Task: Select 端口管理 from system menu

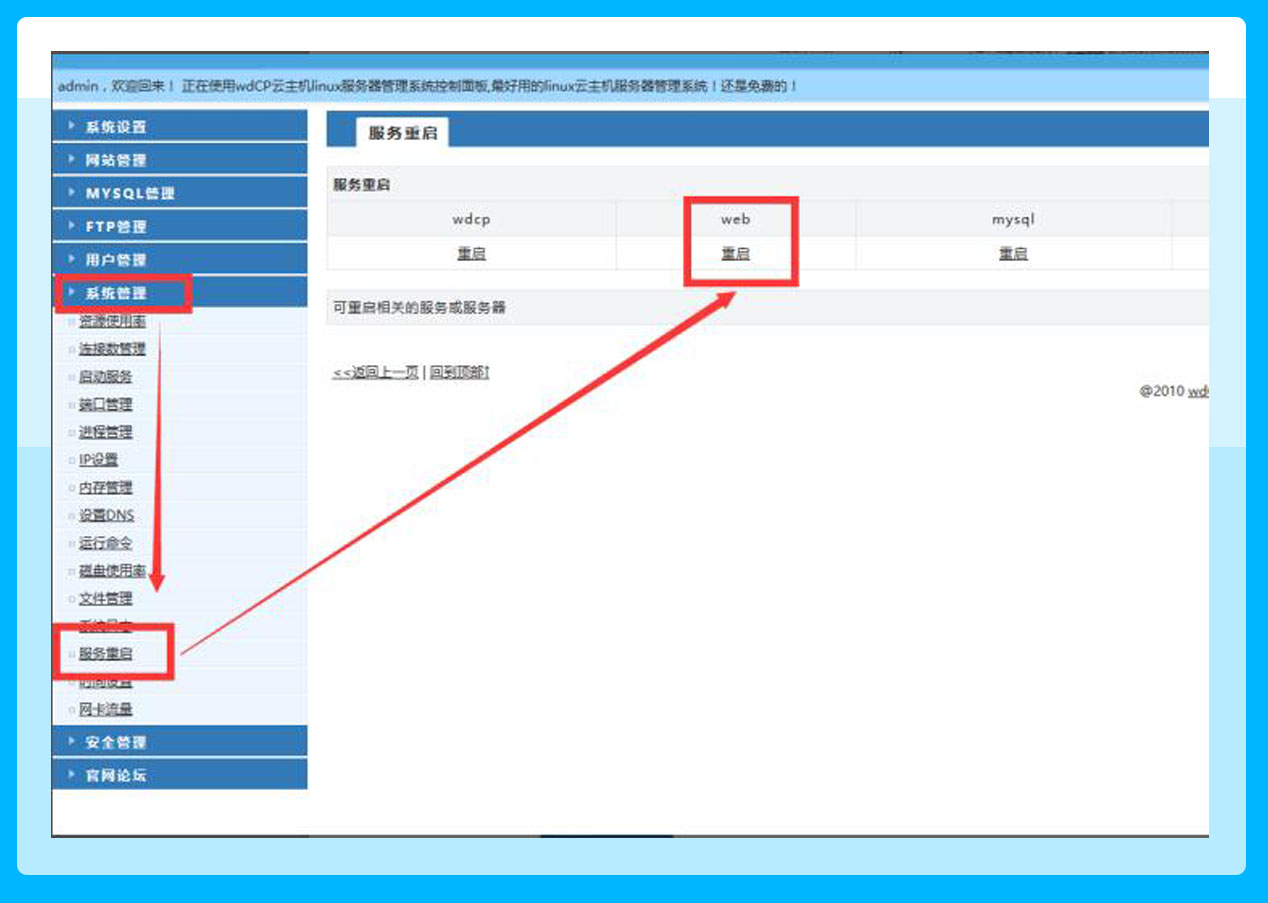Action: pos(105,405)
